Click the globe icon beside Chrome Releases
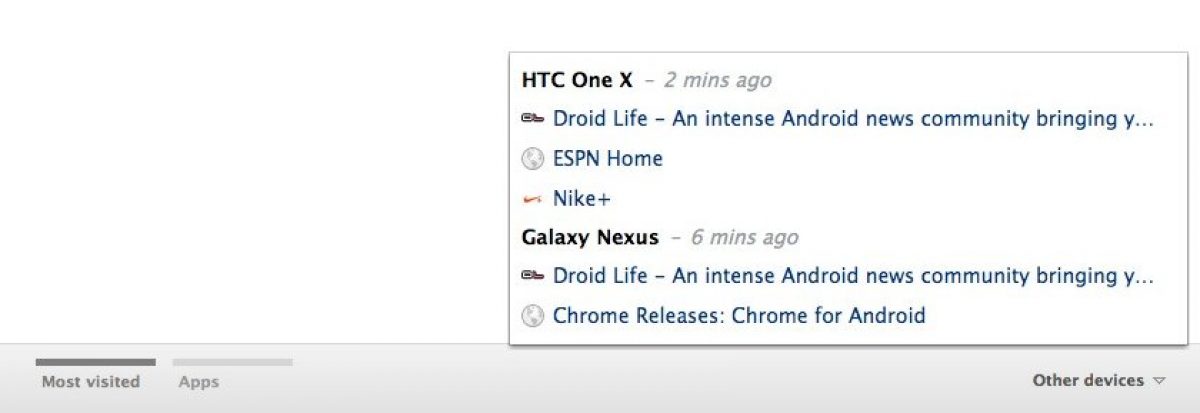 click(532, 316)
